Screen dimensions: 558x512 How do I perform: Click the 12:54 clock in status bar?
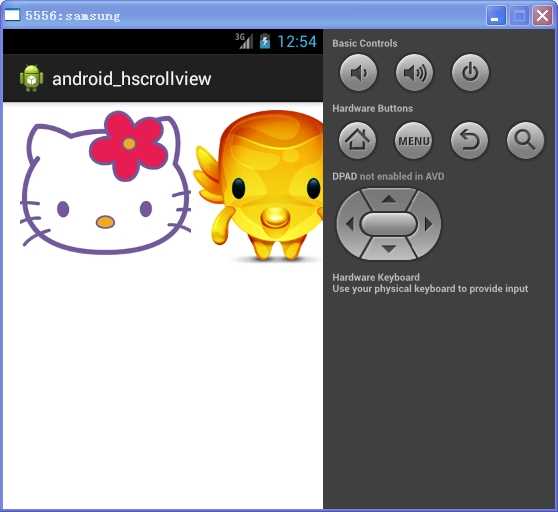coord(297,42)
